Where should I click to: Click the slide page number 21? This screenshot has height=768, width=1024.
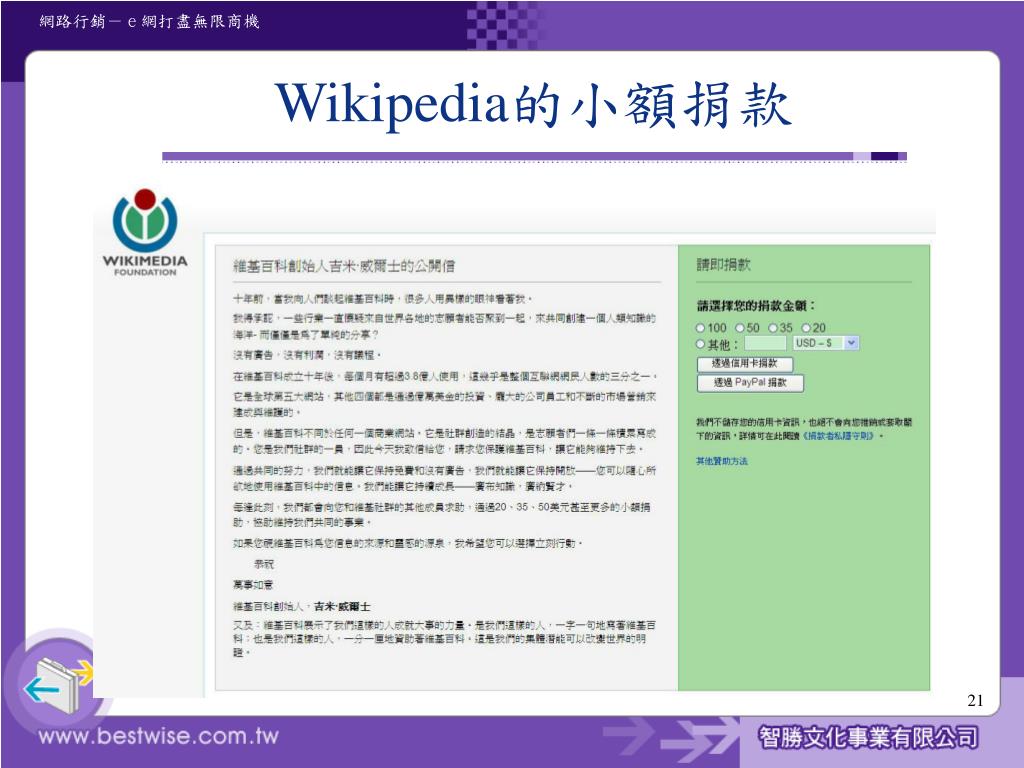975,700
